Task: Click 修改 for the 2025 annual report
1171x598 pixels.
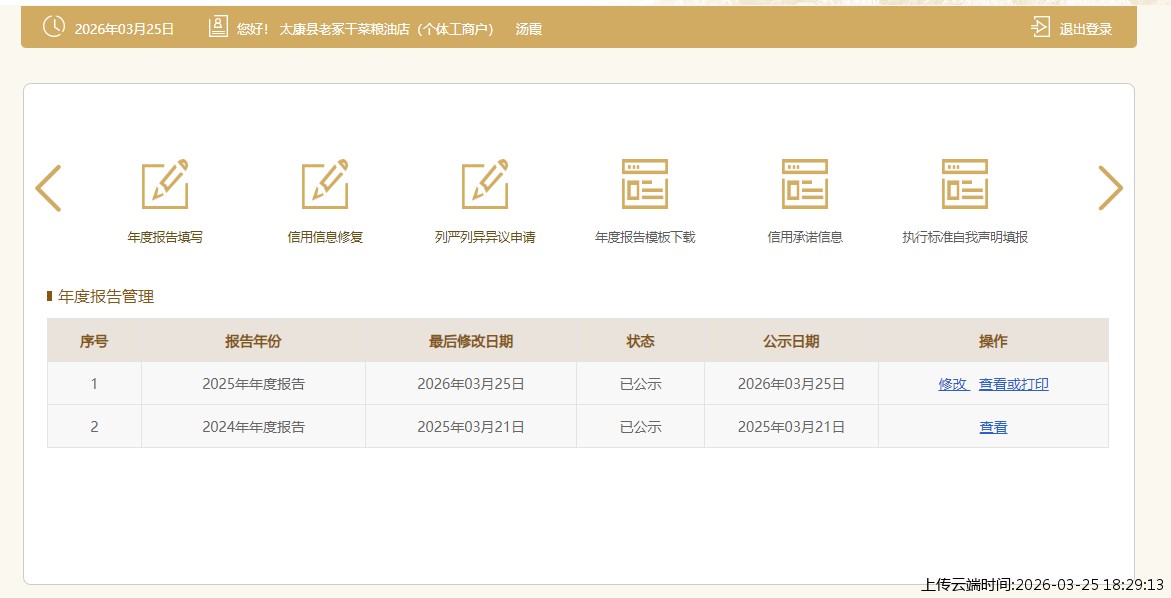Action: pos(953,384)
